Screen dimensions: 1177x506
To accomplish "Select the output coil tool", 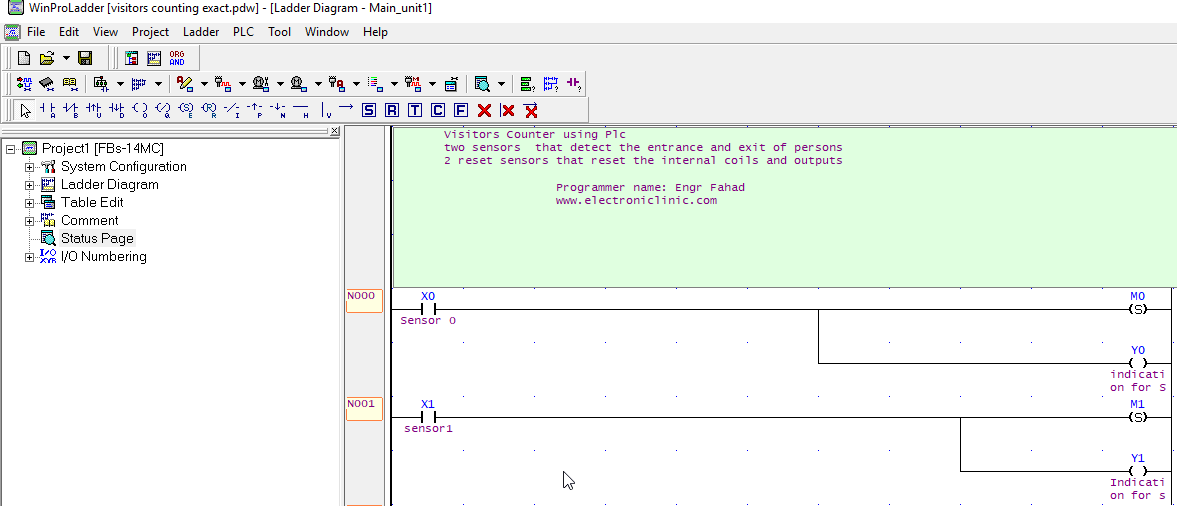I will [x=139, y=110].
